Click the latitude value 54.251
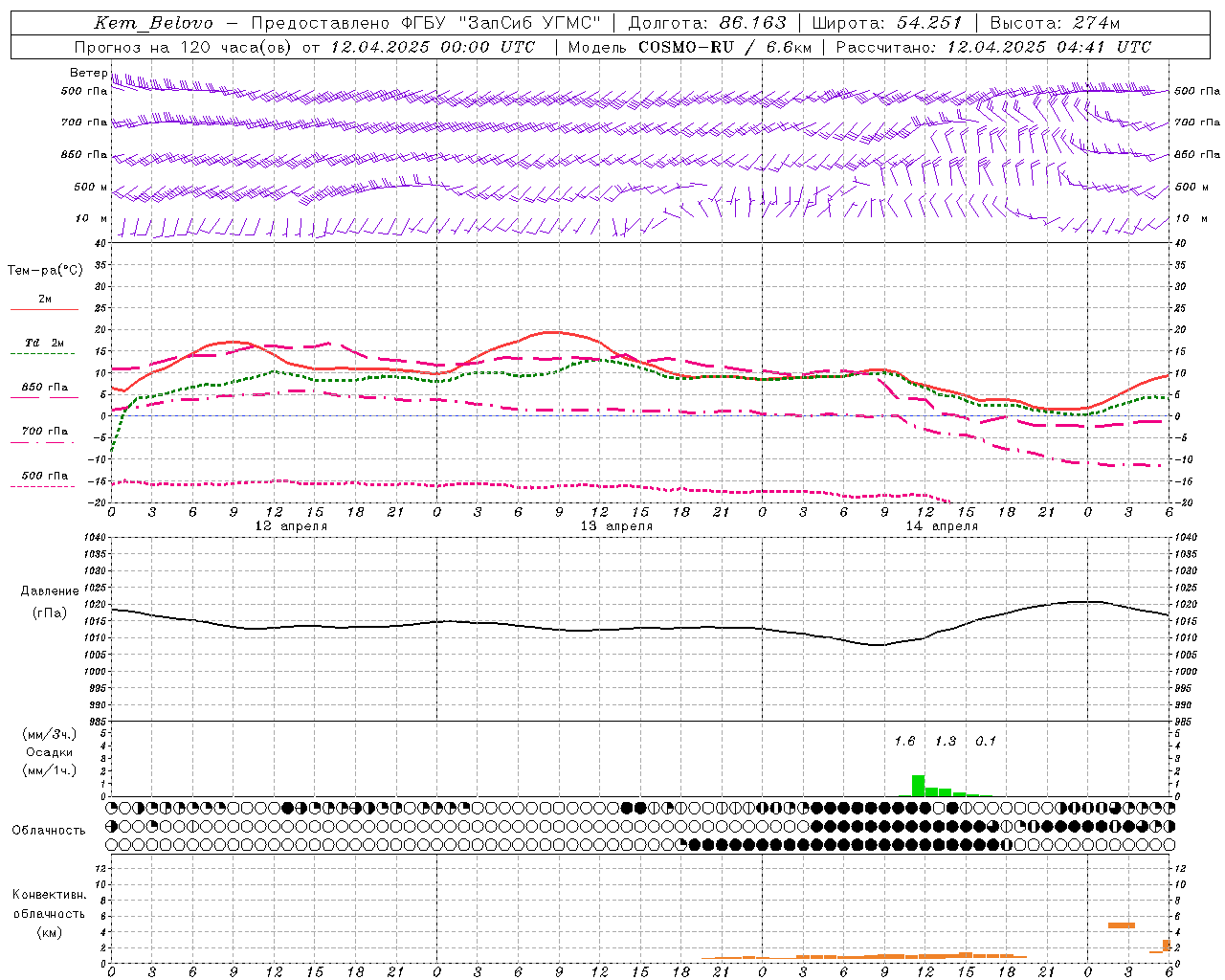The width and height of the screenshot is (1225, 980). click(929, 23)
